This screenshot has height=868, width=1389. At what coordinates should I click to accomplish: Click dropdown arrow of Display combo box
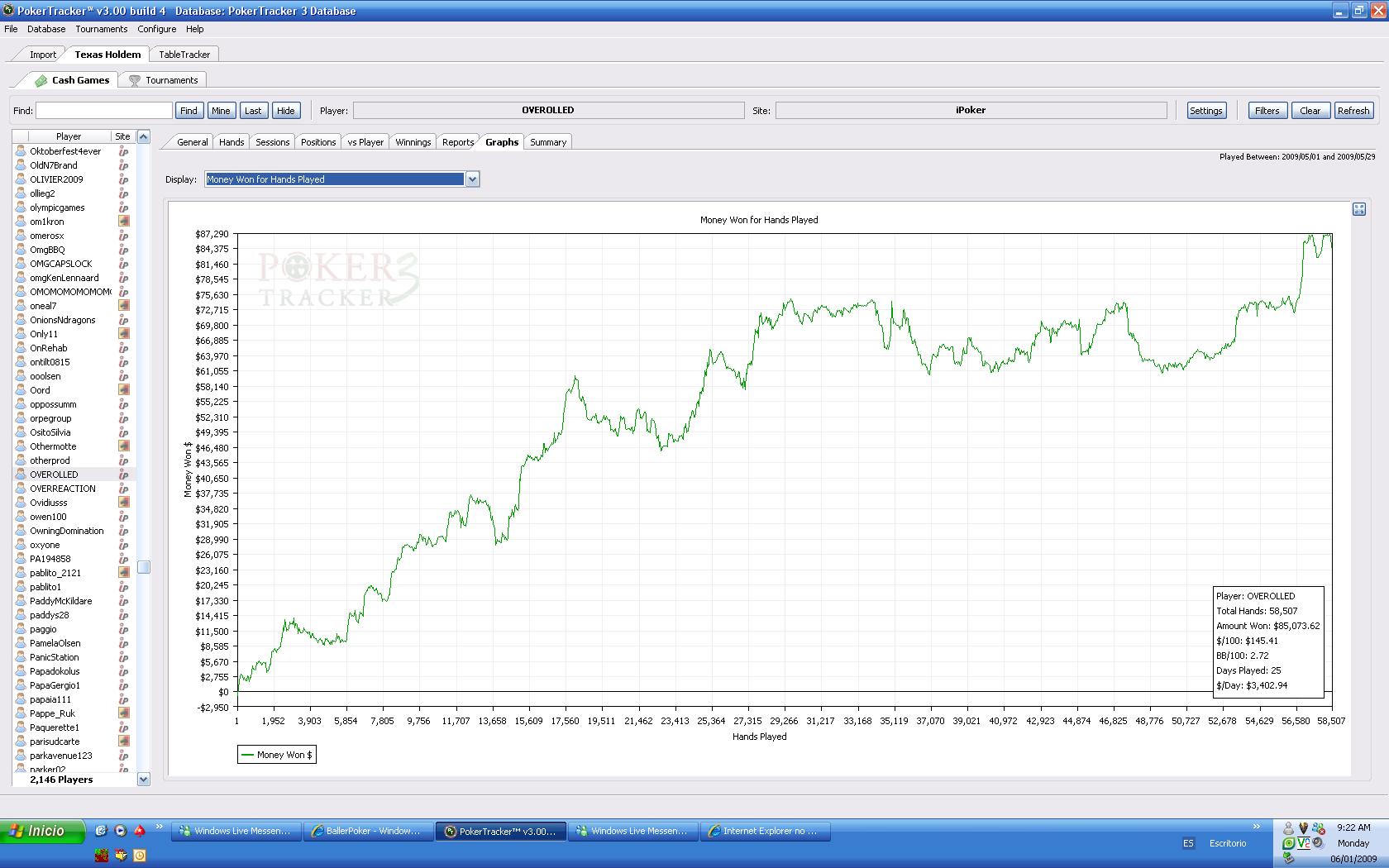[472, 179]
